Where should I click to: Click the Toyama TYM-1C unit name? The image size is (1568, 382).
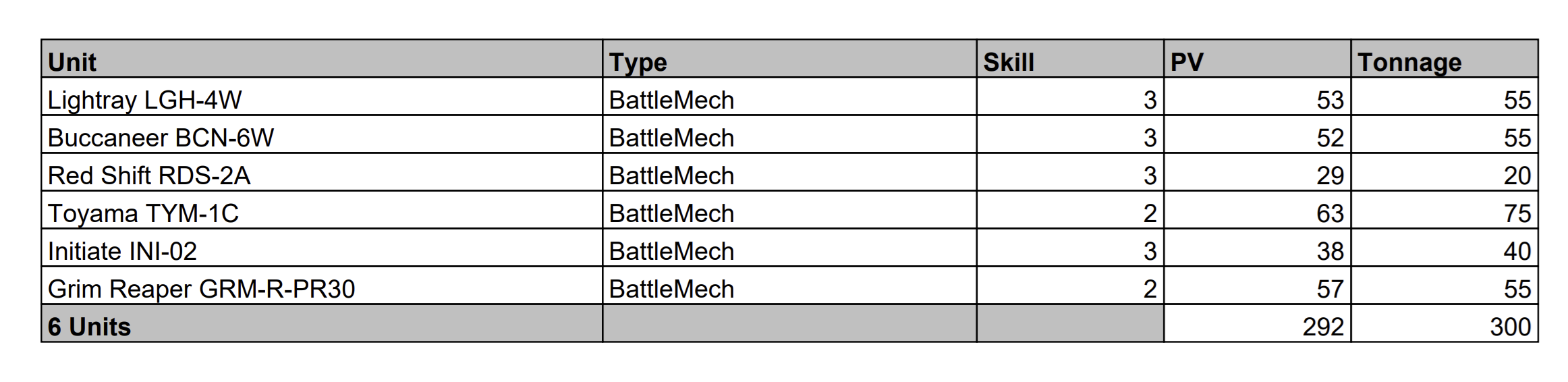pos(143,213)
